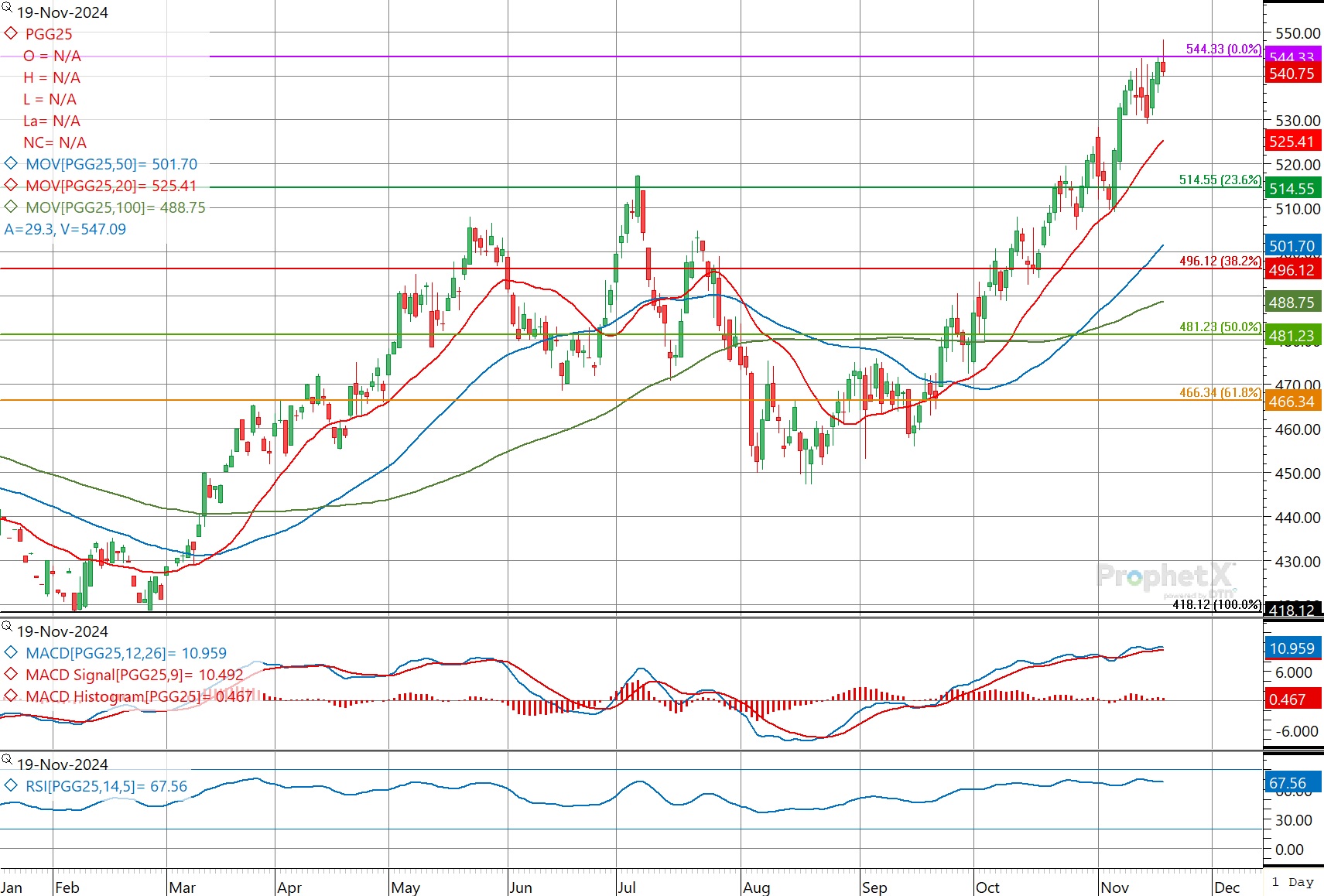
Task: Click the 19-Nov-2024 date in the RSI pane
Action: coord(63,764)
